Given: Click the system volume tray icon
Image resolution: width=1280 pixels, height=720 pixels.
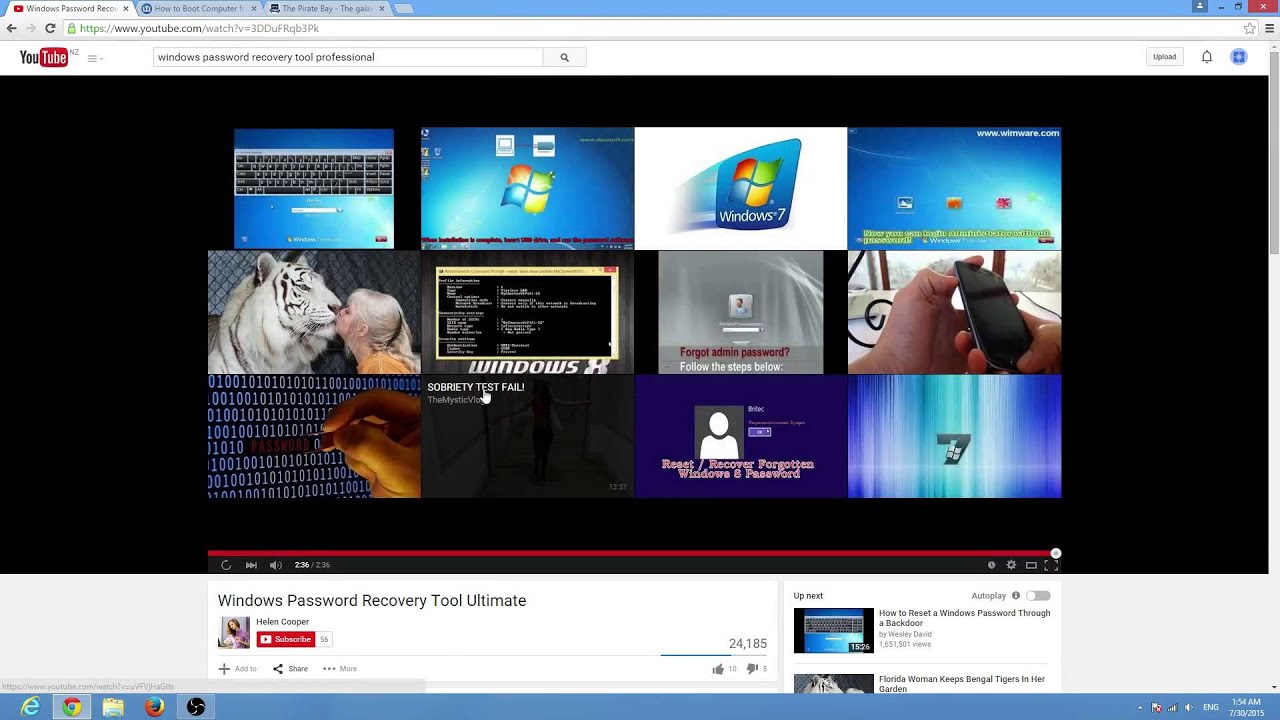Looking at the screenshot, I should [x=1189, y=707].
